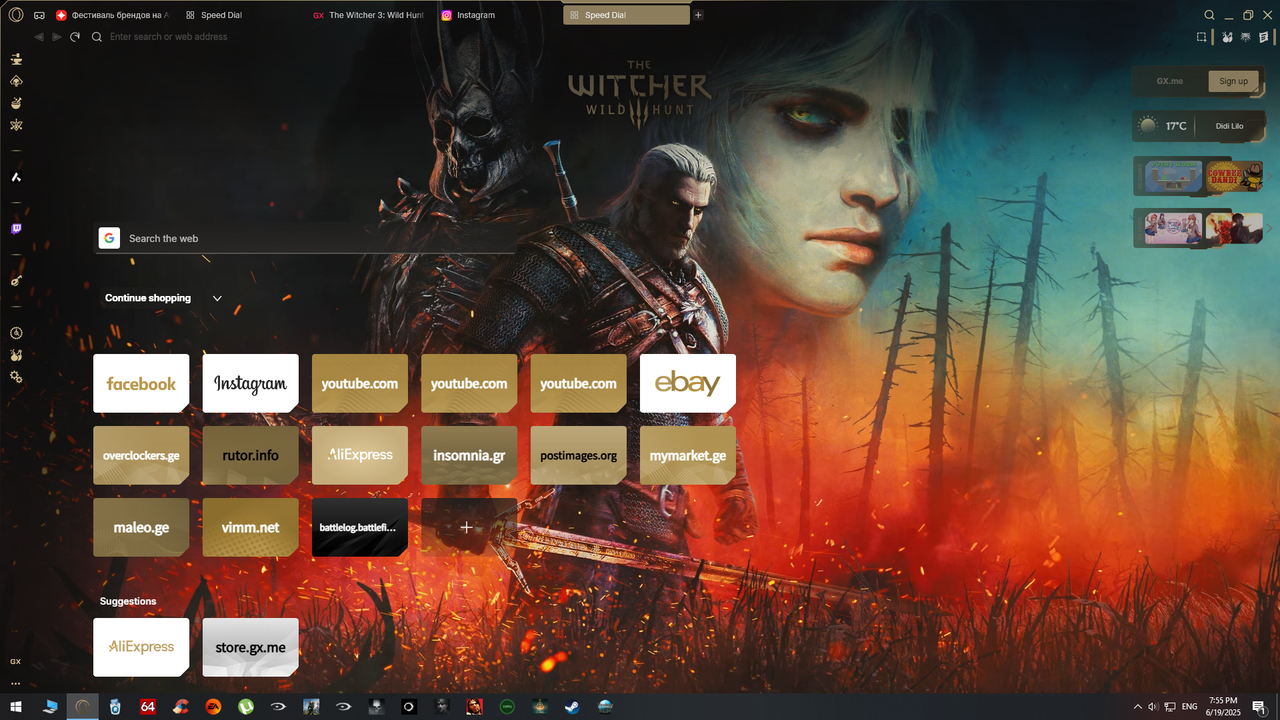Open the GX.me link
This screenshot has width=1280, height=720.
1169,81
